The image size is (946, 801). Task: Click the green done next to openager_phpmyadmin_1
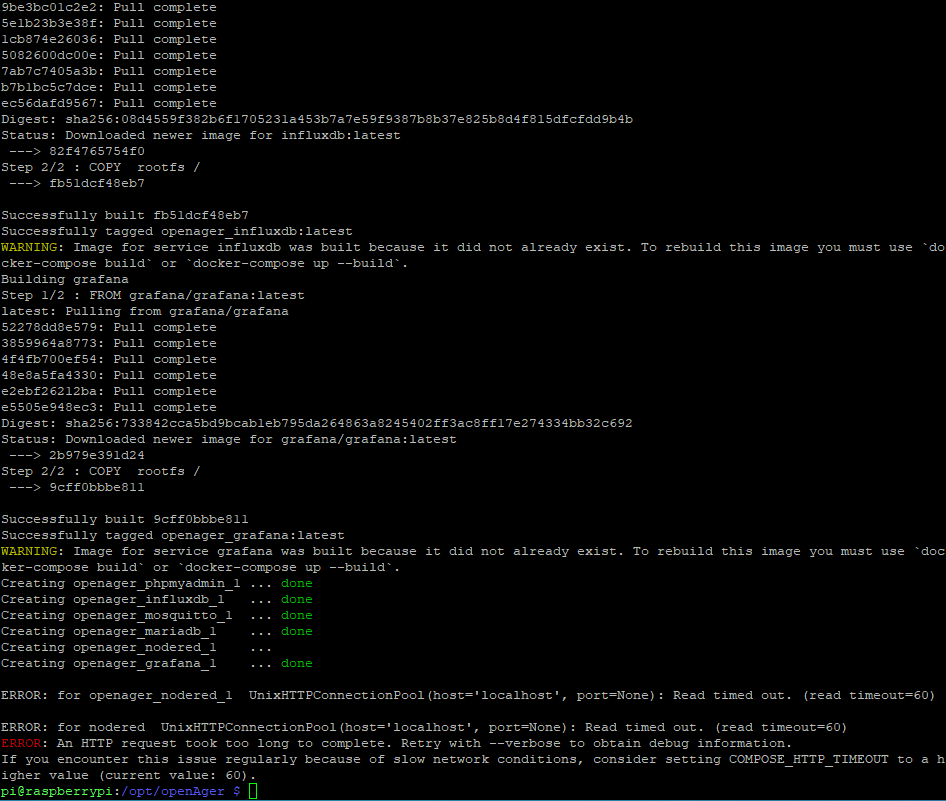(296, 584)
